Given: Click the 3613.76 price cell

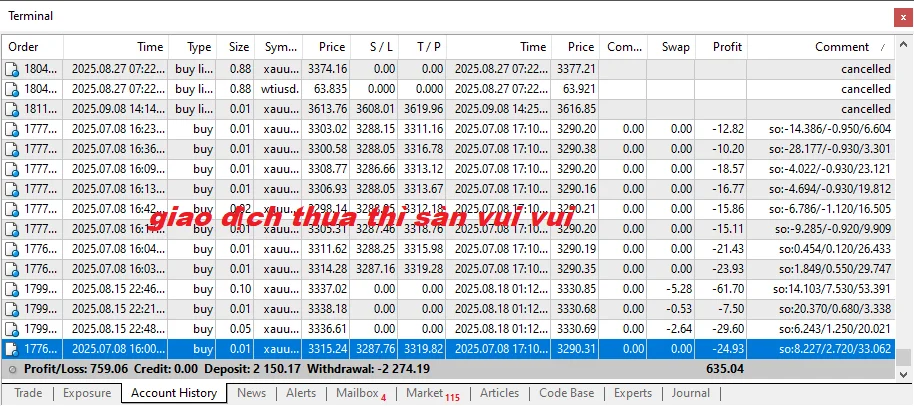Looking at the screenshot, I should tap(326, 110).
